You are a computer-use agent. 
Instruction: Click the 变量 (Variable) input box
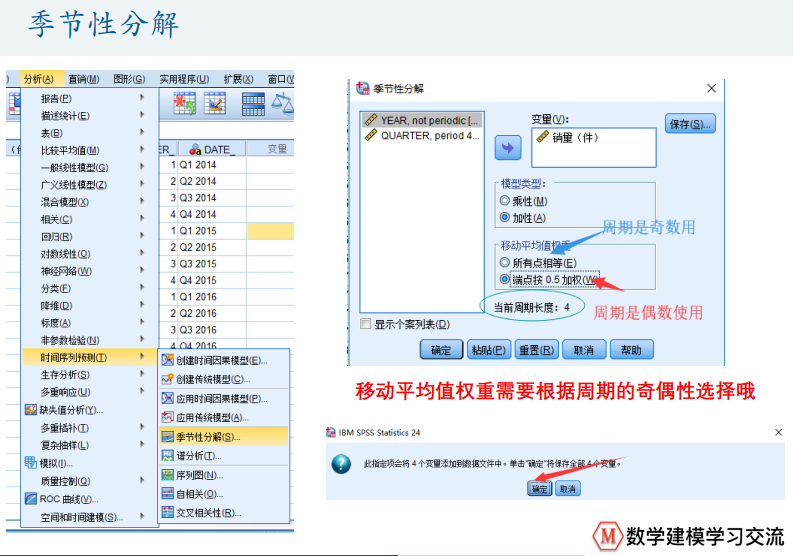pos(594,147)
